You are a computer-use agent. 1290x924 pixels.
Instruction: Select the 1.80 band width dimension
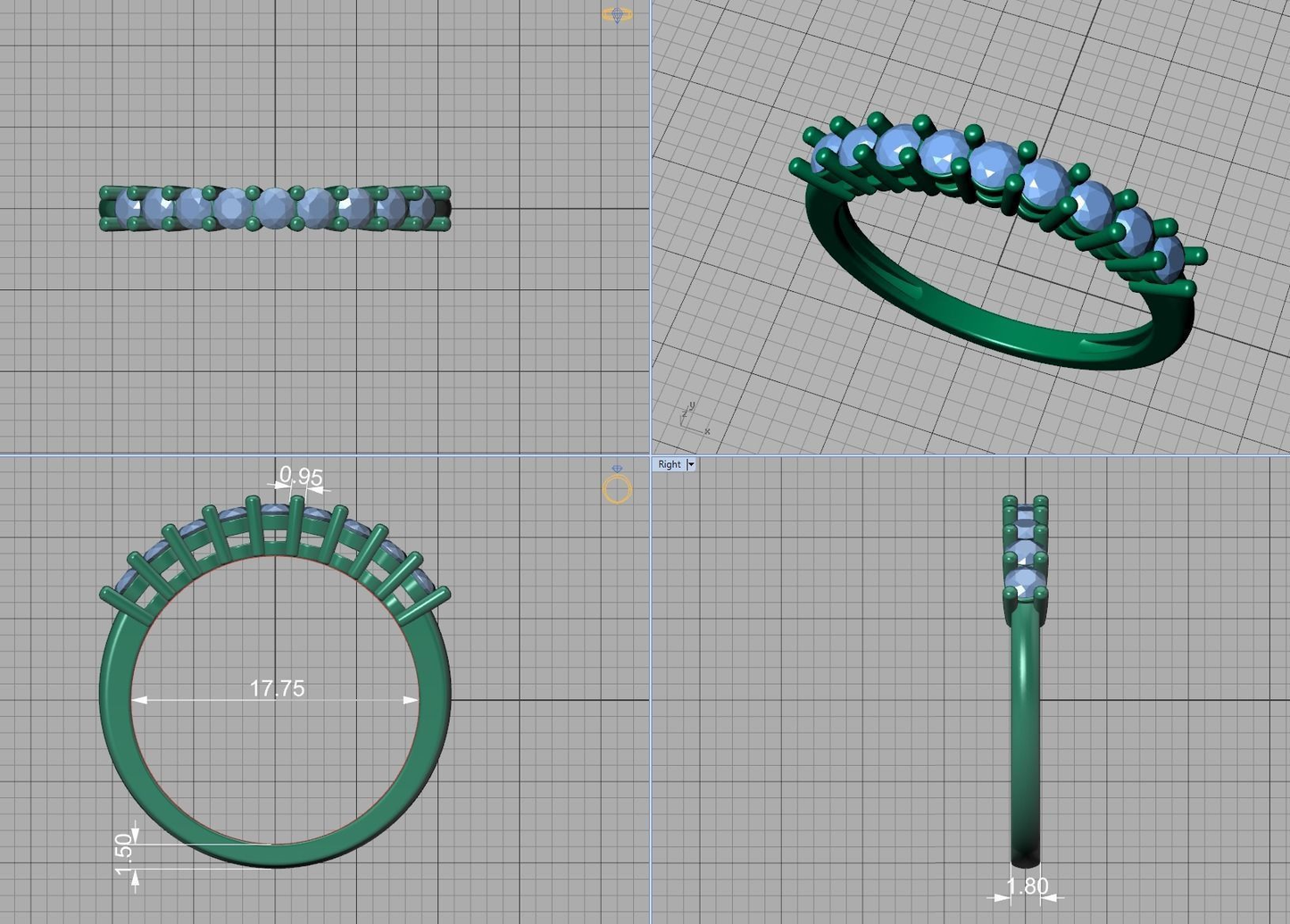[x=1027, y=887]
